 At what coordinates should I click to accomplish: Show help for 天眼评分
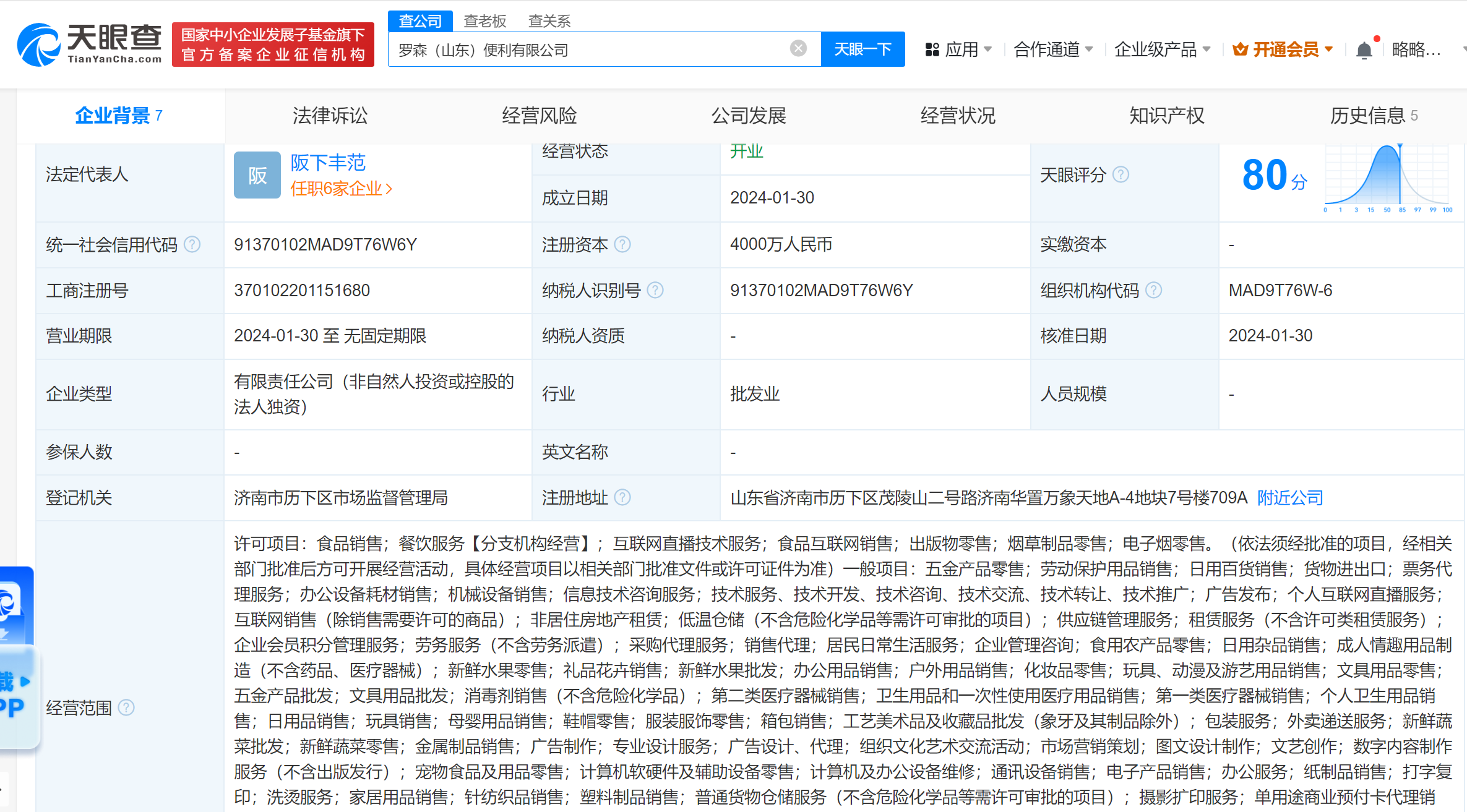pos(1121,175)
